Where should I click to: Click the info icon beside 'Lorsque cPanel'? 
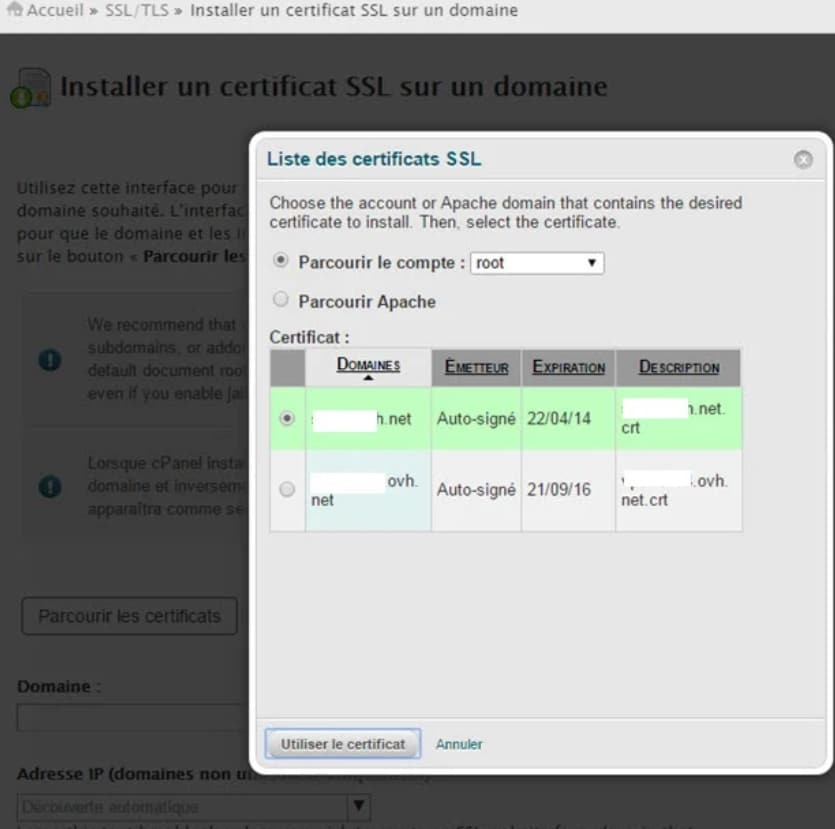click(x=50, y=487)
